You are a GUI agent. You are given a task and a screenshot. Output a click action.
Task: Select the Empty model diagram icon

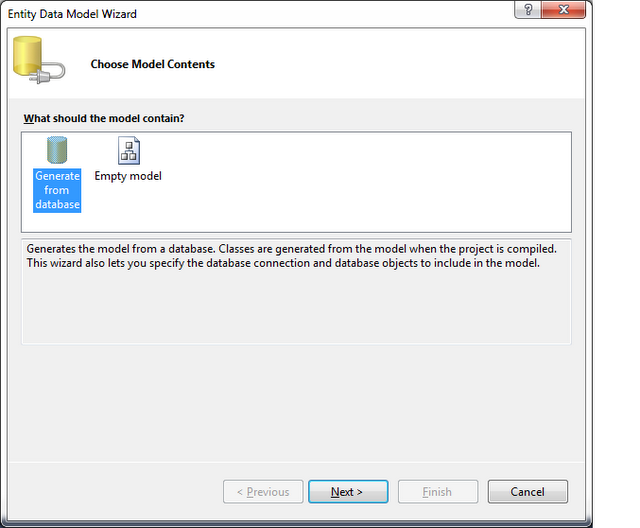point(129,151)
